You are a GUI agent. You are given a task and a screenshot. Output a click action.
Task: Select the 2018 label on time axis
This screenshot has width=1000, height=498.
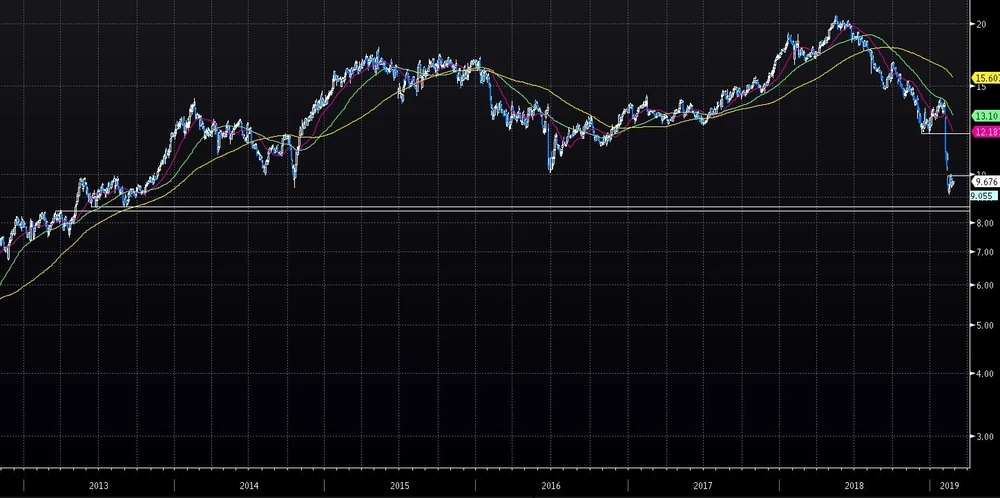tap(853, 485)
